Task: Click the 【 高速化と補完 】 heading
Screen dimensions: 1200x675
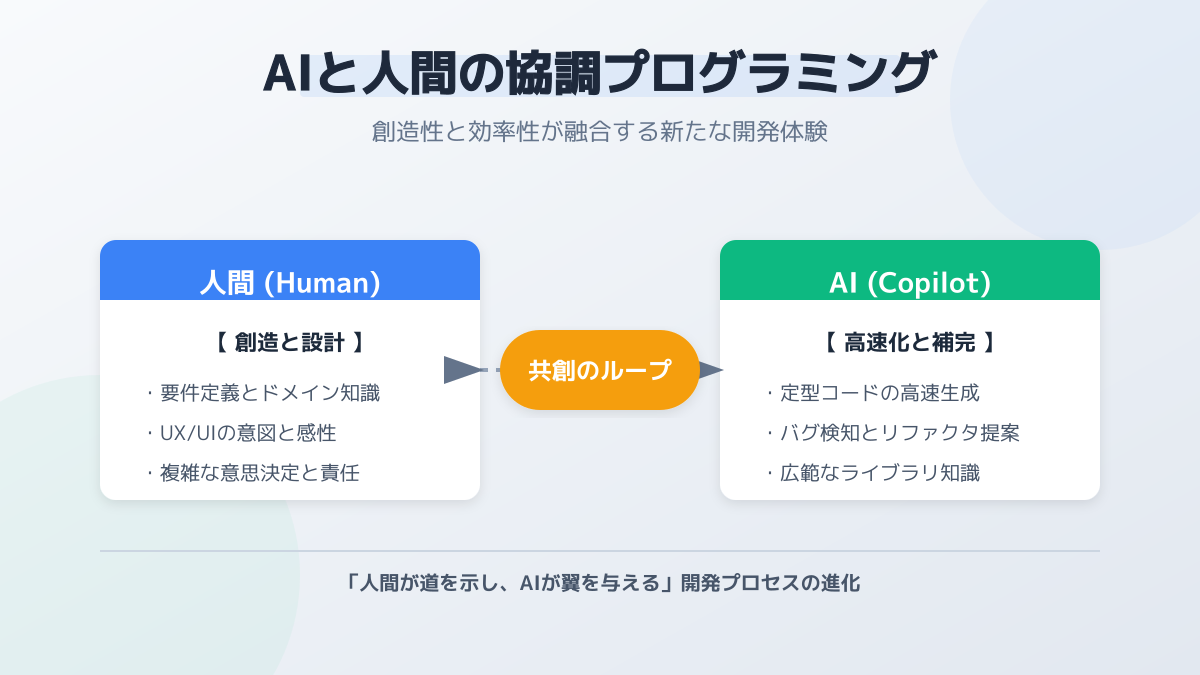Action: 910,342
